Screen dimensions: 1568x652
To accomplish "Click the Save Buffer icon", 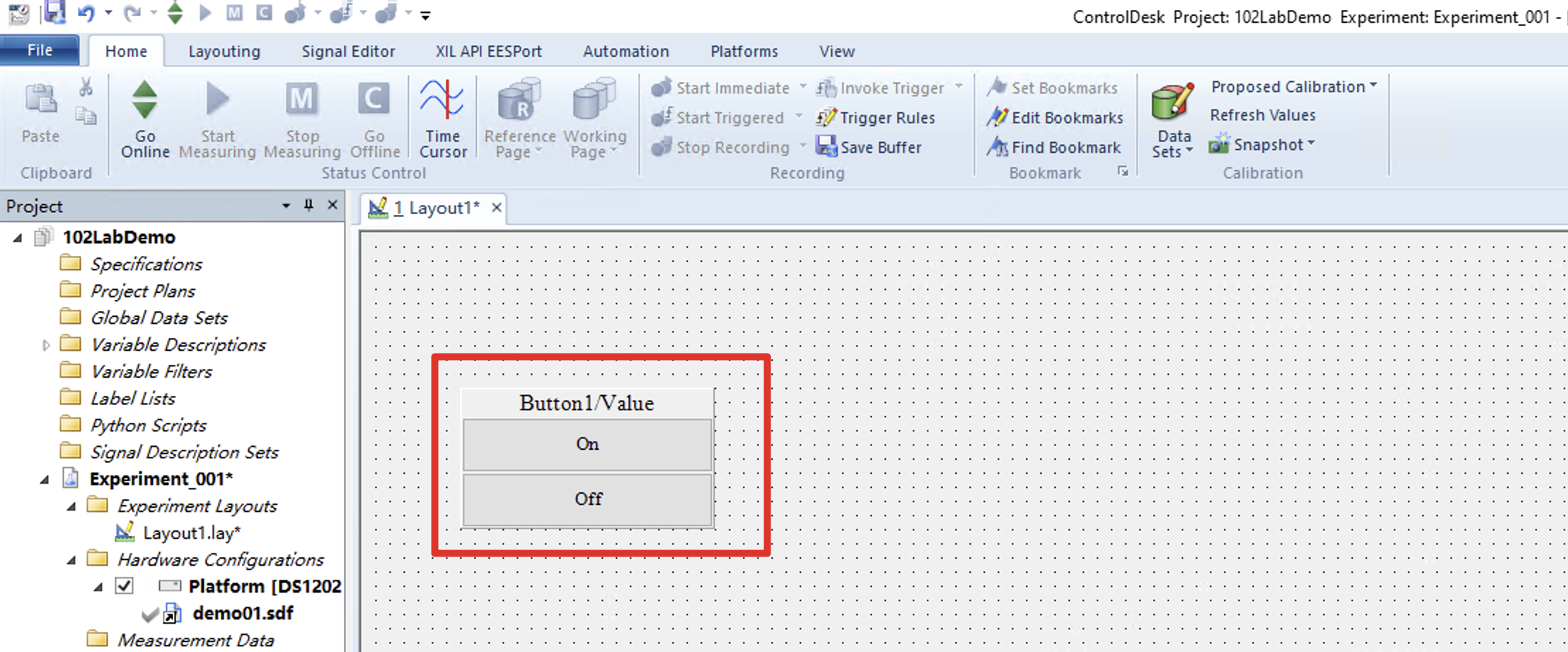I will click(826, 147).
